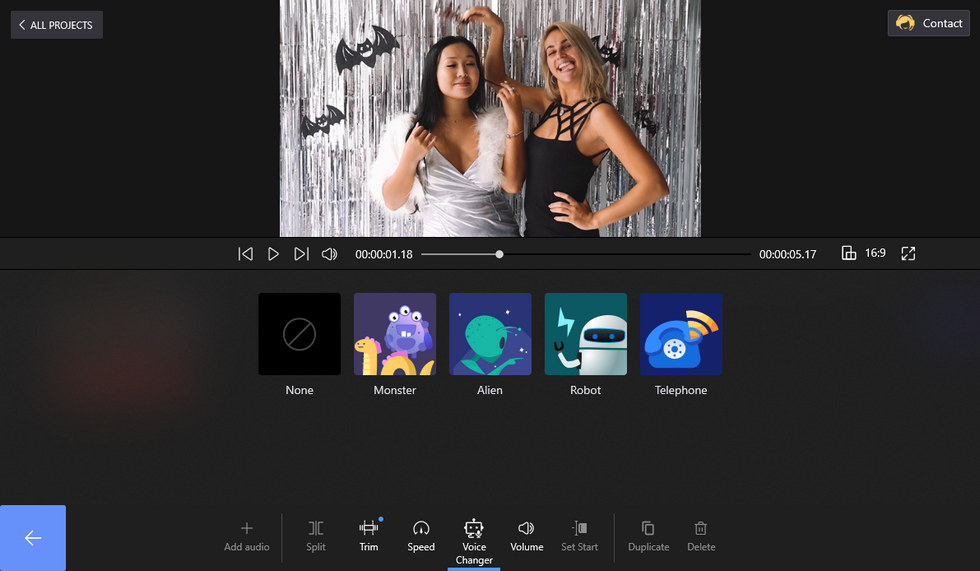
Task: Click the video preview image
Action: coord(490,118)
